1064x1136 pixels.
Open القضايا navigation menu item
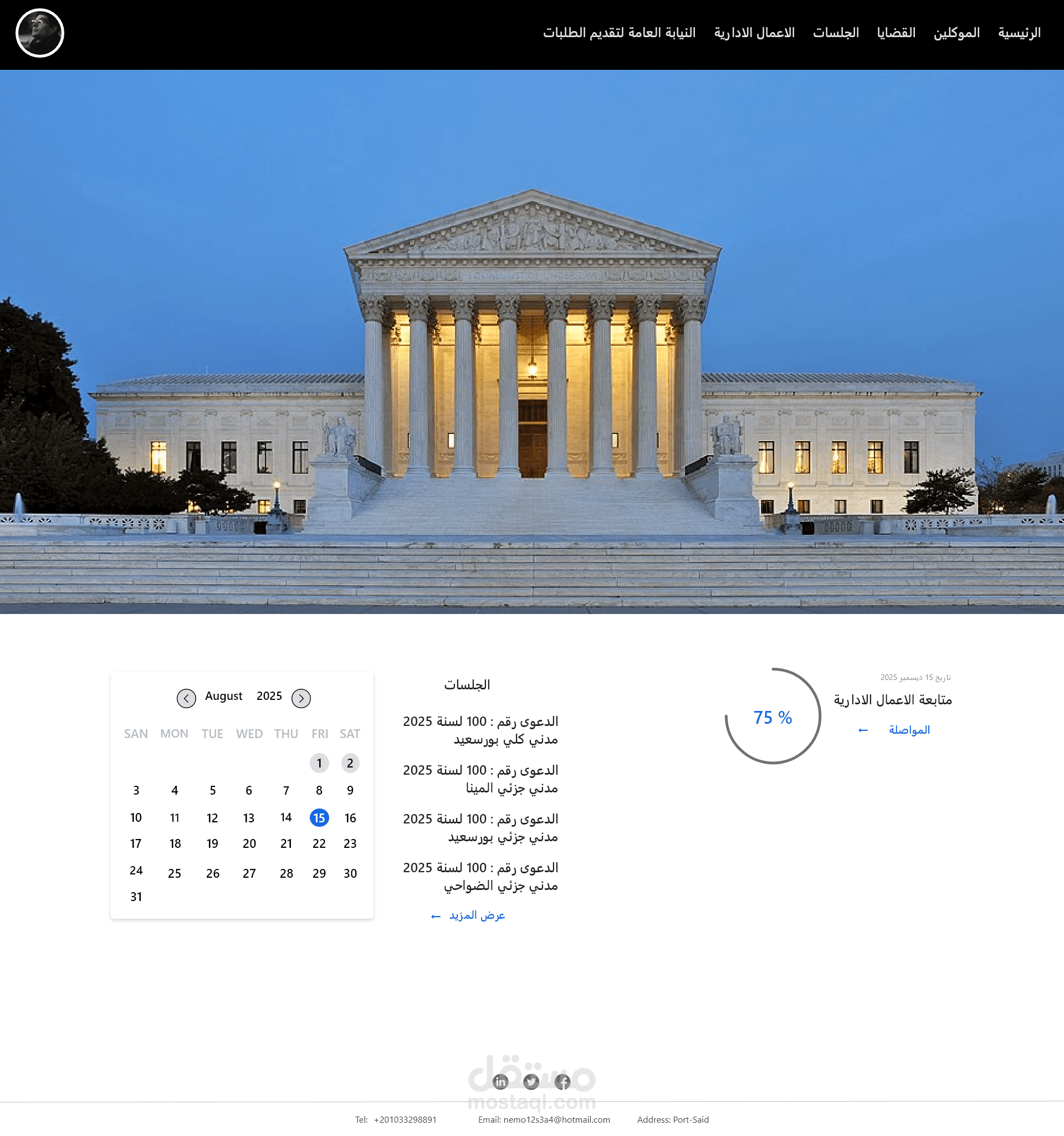point(896,33)
